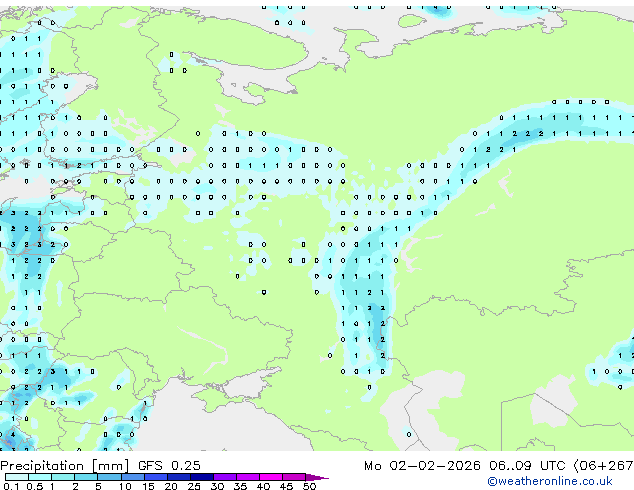Select the 25–30 mm navy swatch
The image size is (634, 490).
click(201, 477)
